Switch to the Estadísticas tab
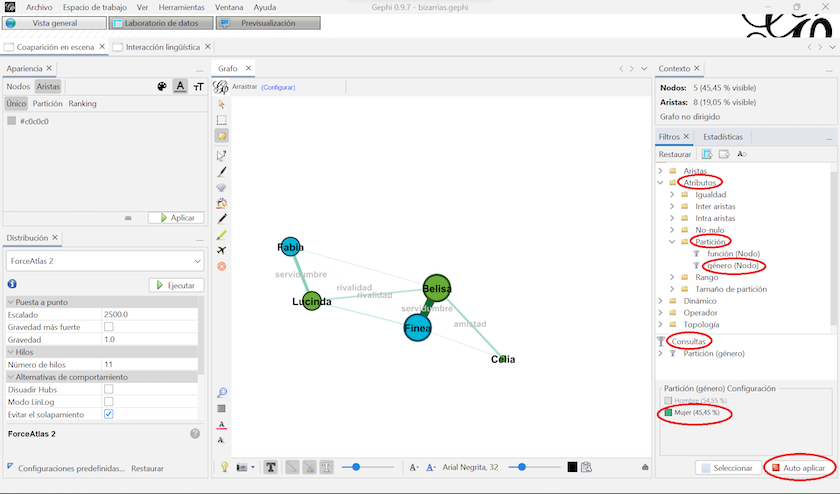This screenshot has width=840, height=494. 722,136
